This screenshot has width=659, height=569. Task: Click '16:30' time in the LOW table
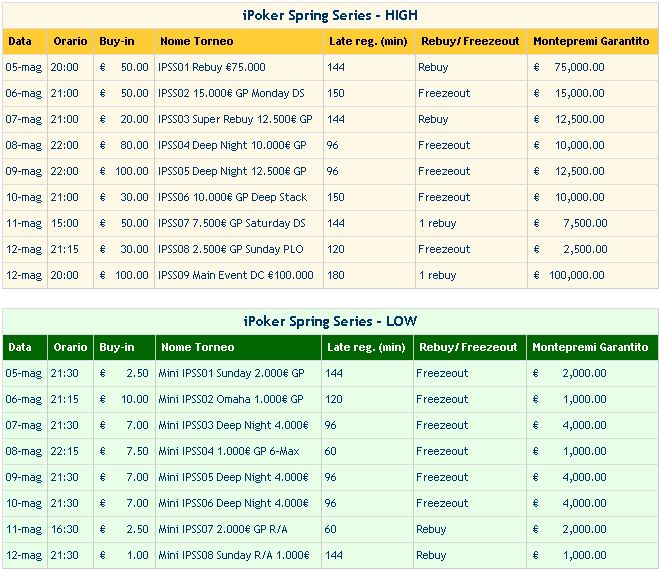pos(65,529)
